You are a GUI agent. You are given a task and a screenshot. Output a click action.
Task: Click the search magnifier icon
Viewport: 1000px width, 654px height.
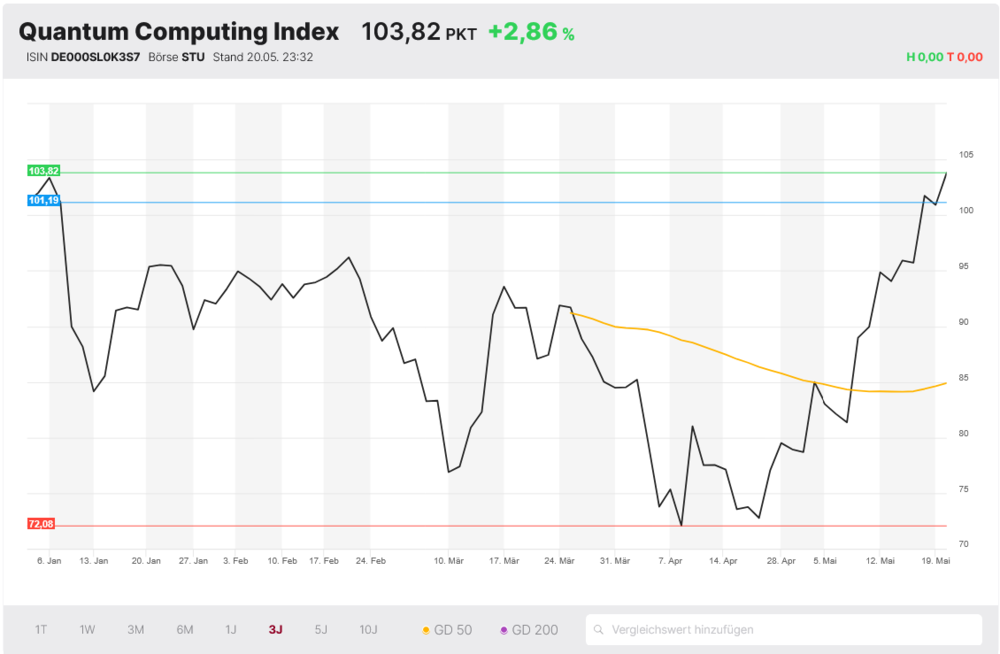598,630
